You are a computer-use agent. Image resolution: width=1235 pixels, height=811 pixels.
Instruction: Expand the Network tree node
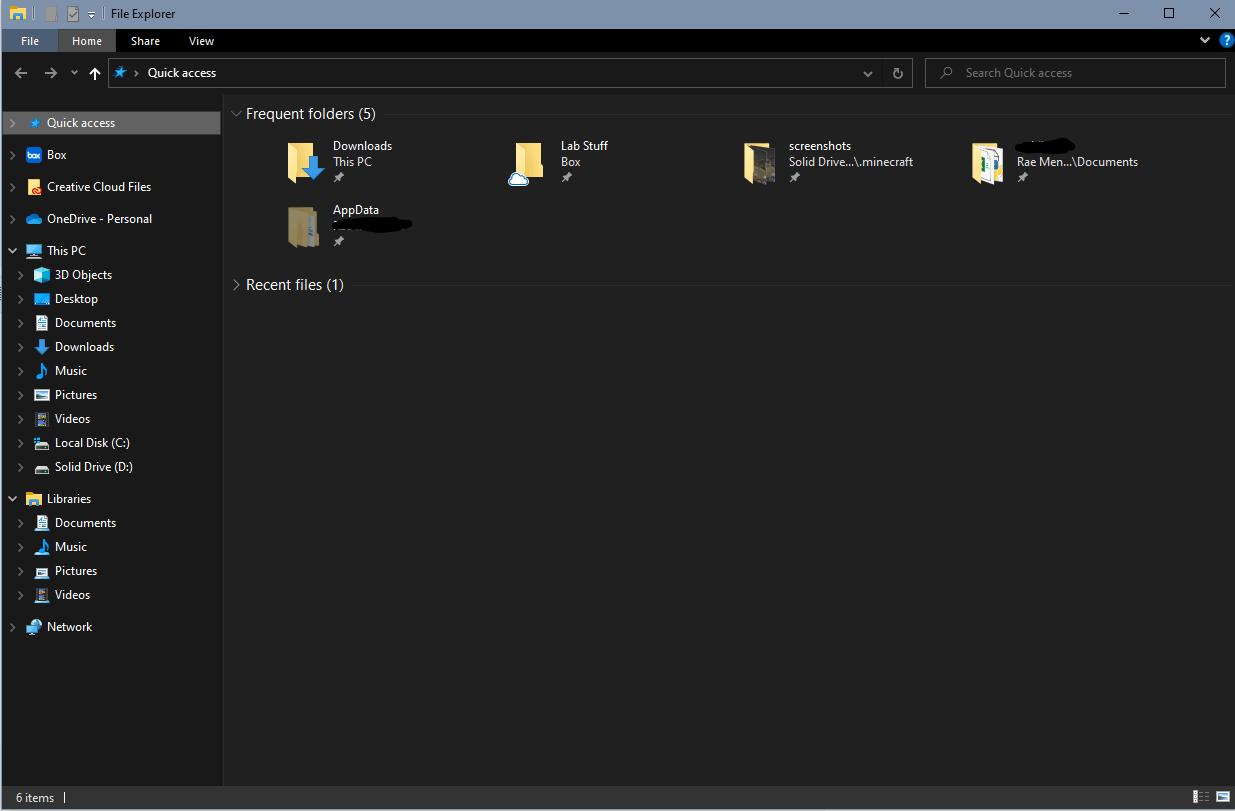(12, 627)
